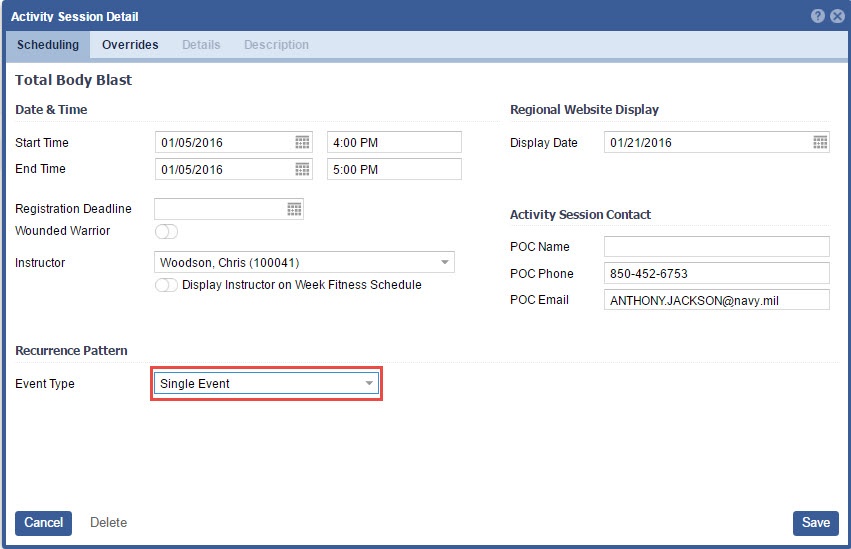
Task: Edit the POC Phone field
Action: (x=716, y=274)
